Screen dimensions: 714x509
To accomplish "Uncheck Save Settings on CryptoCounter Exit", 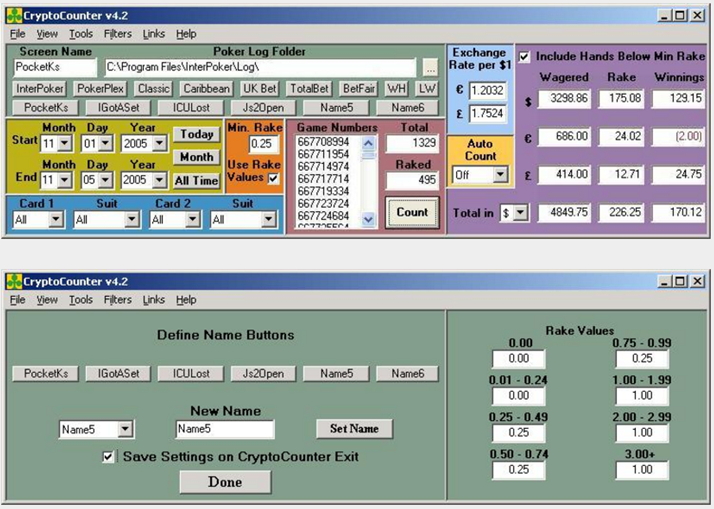I will pyautogui.click(x=108, y=457).
